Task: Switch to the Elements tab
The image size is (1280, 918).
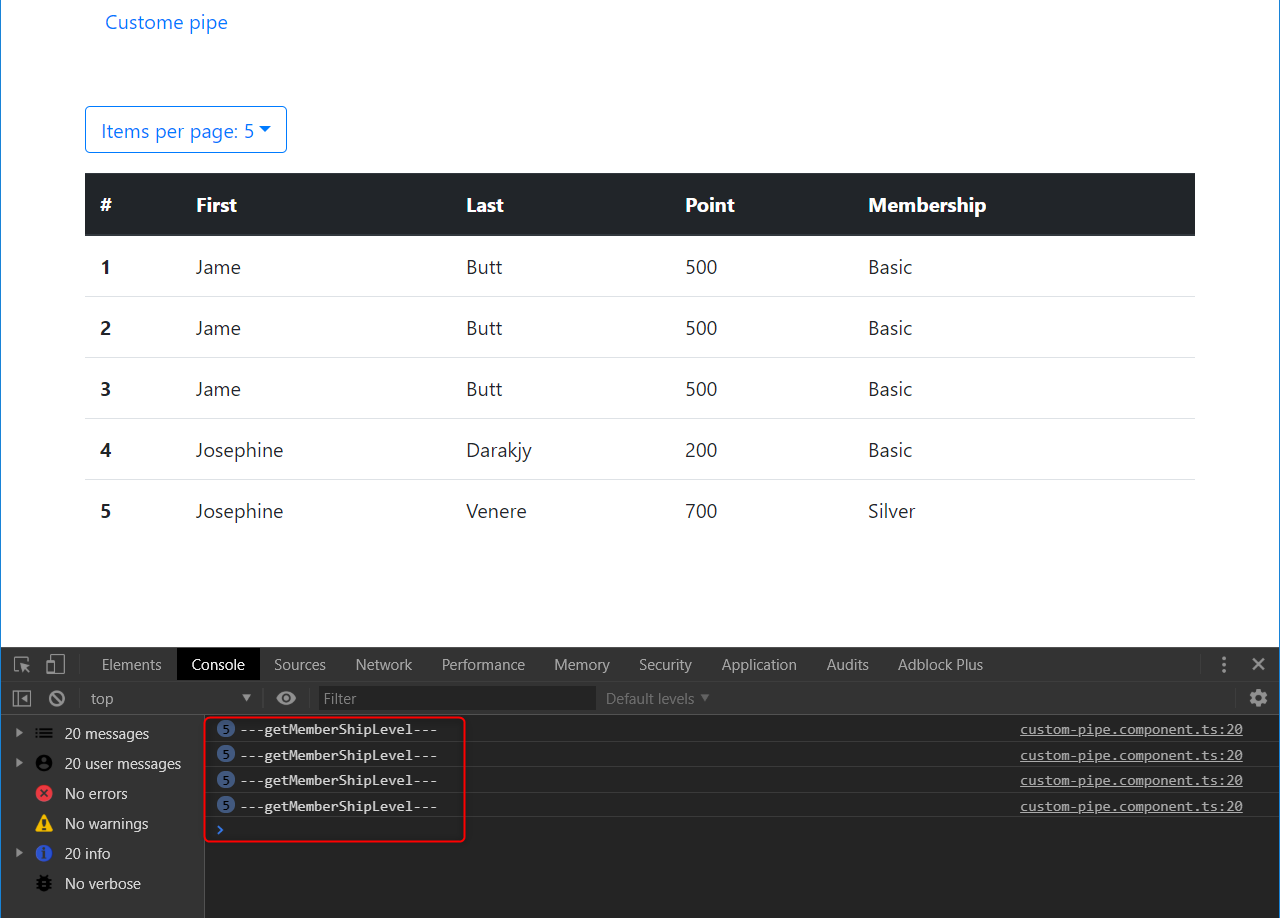Action: [x=131, y=665]
